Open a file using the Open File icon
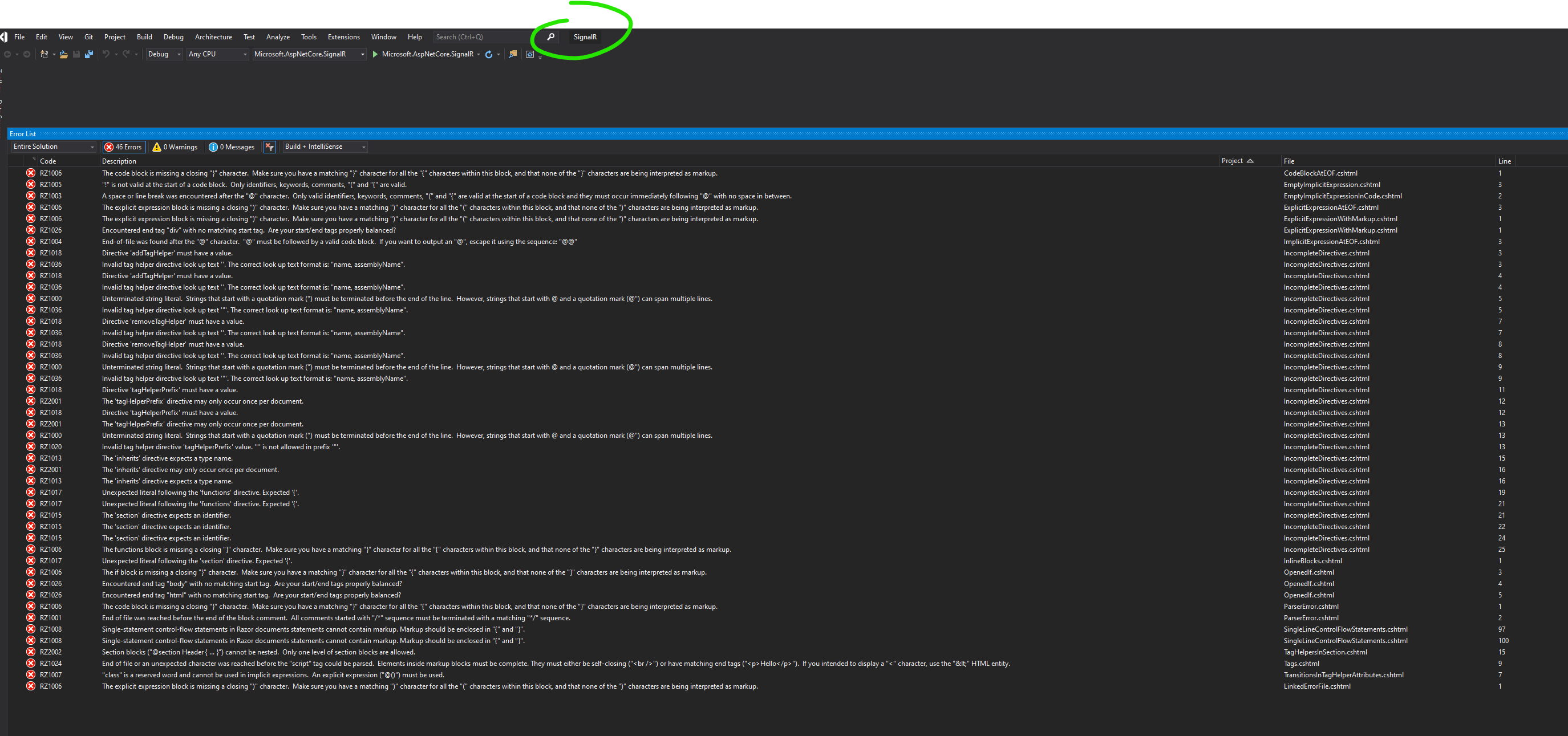 (63, 54)
